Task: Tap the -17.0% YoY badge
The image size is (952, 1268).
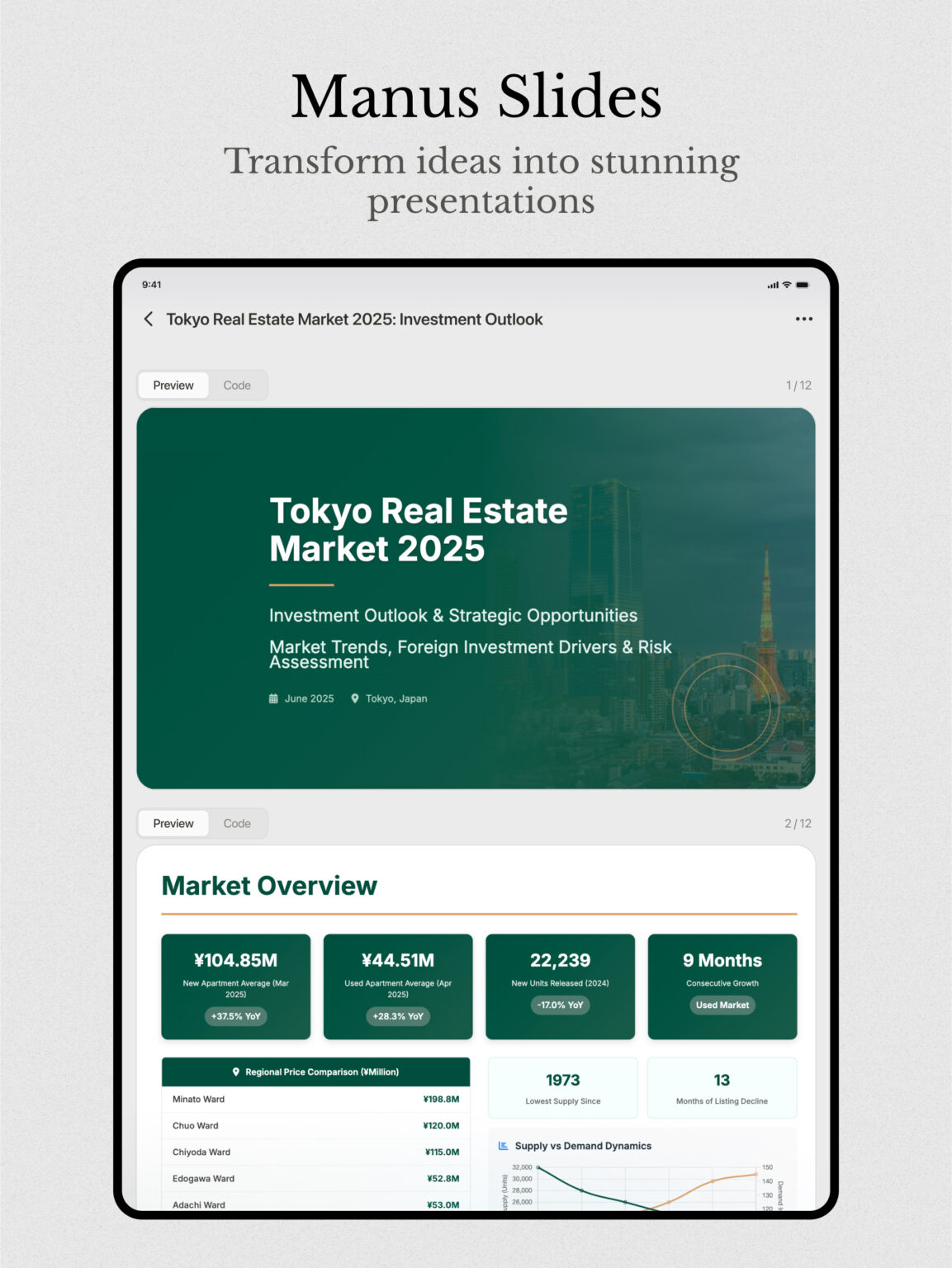Action: 559,1005
